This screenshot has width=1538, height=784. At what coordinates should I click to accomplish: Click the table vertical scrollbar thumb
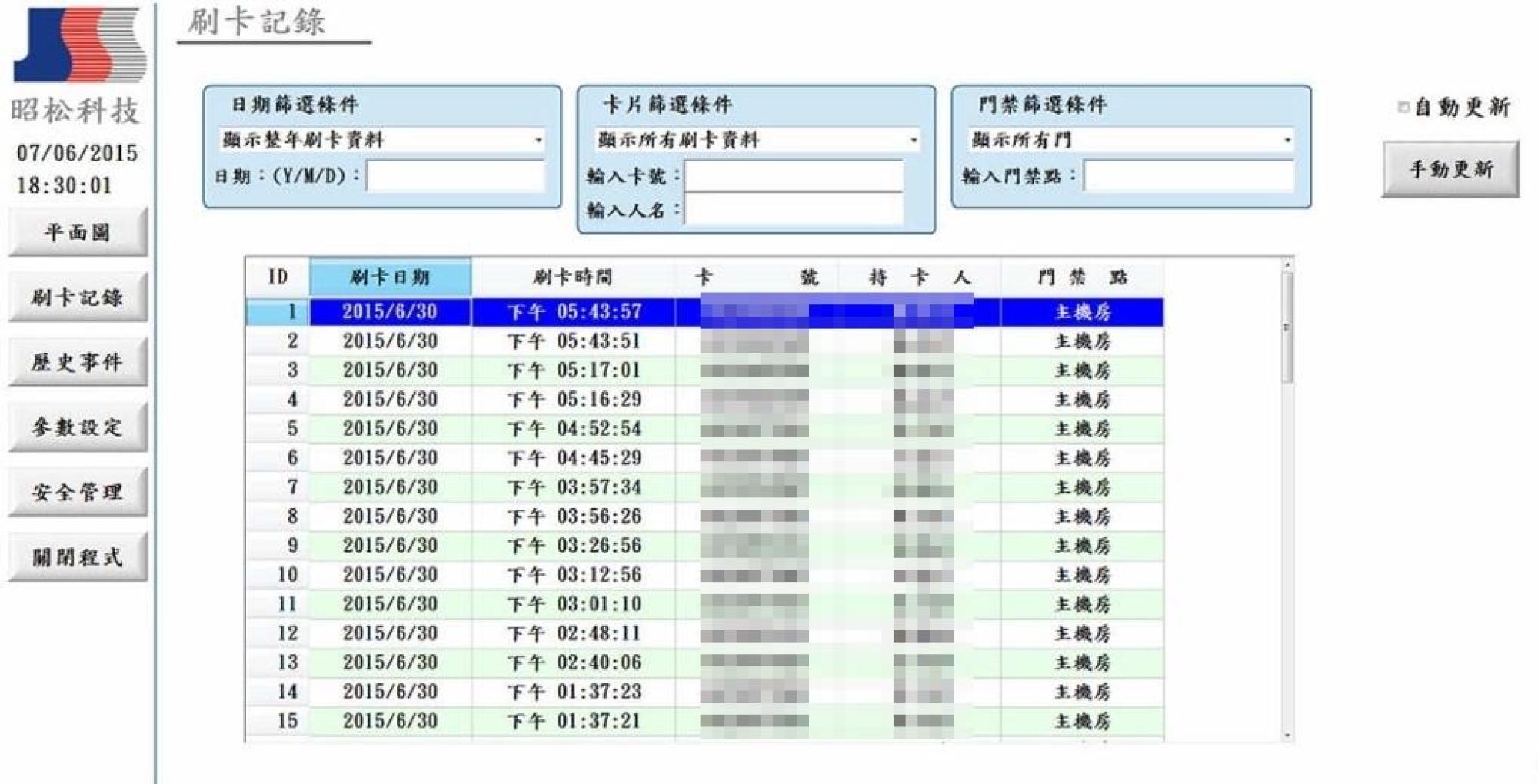(x=1287, y=327)
